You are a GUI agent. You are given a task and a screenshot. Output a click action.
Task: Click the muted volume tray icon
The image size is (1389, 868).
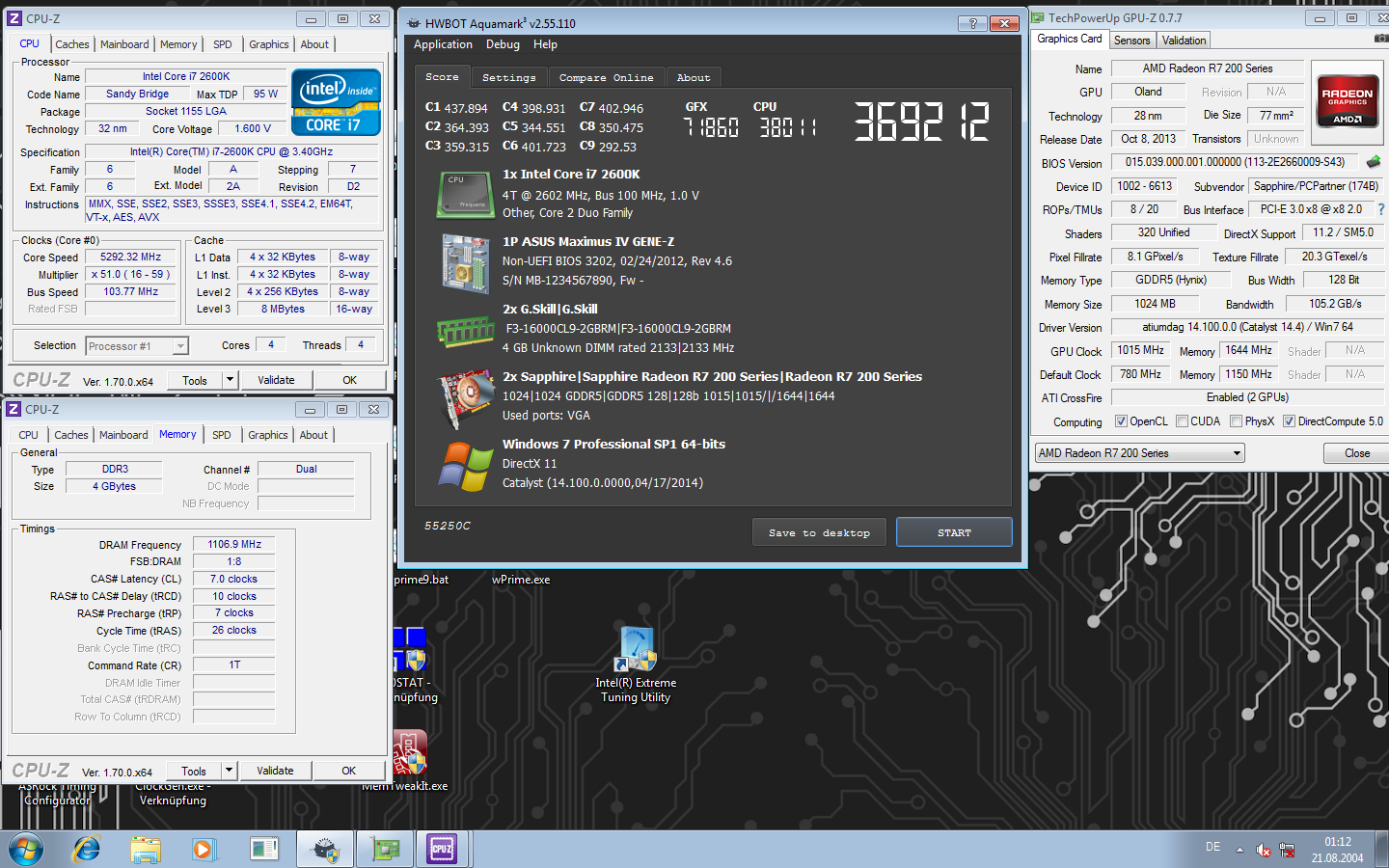point(1264,850)
